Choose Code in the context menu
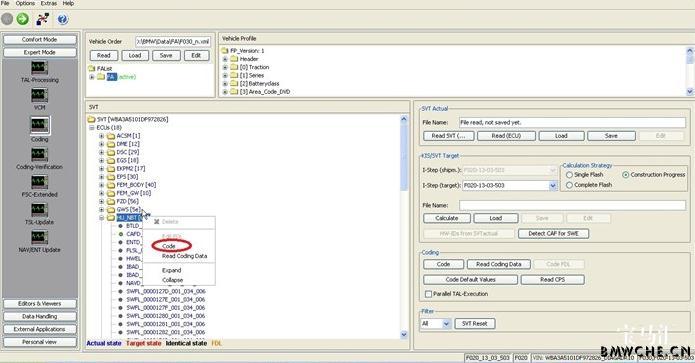 pyautogui.click(x=169, y=246)
